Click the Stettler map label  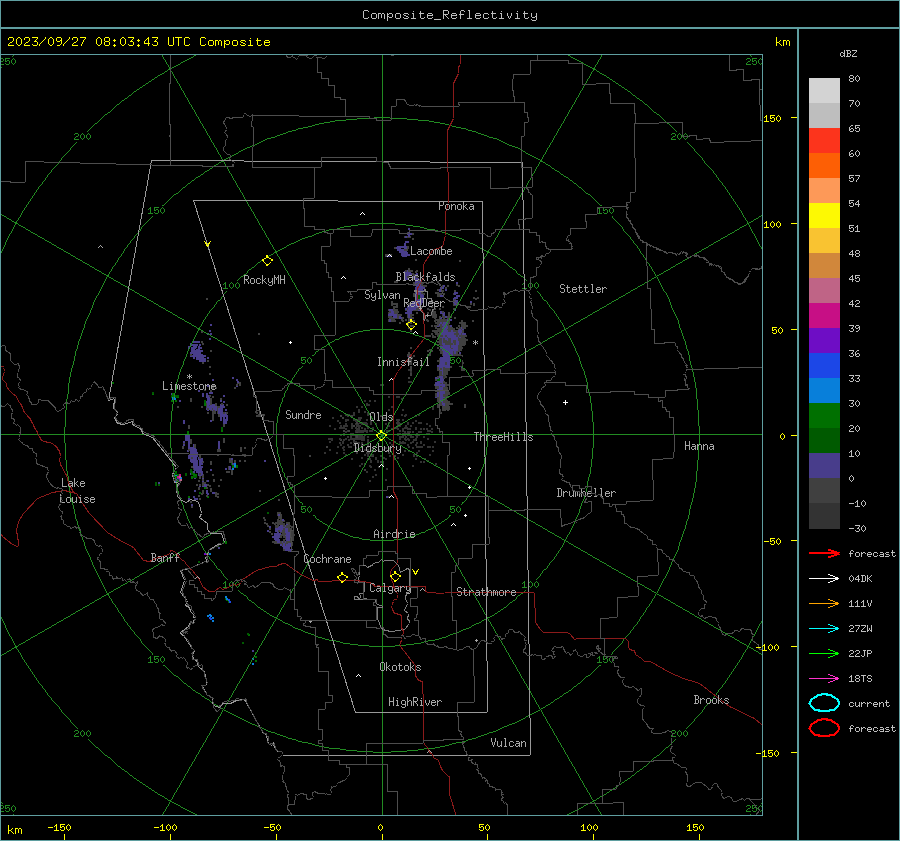click(583, 289)
